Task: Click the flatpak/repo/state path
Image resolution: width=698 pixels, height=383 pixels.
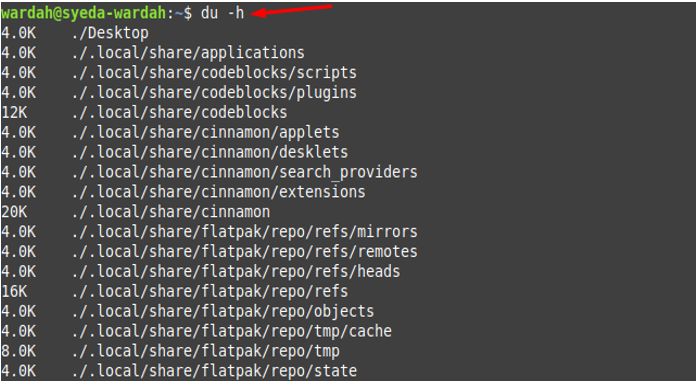Action: tap(214, 371)
